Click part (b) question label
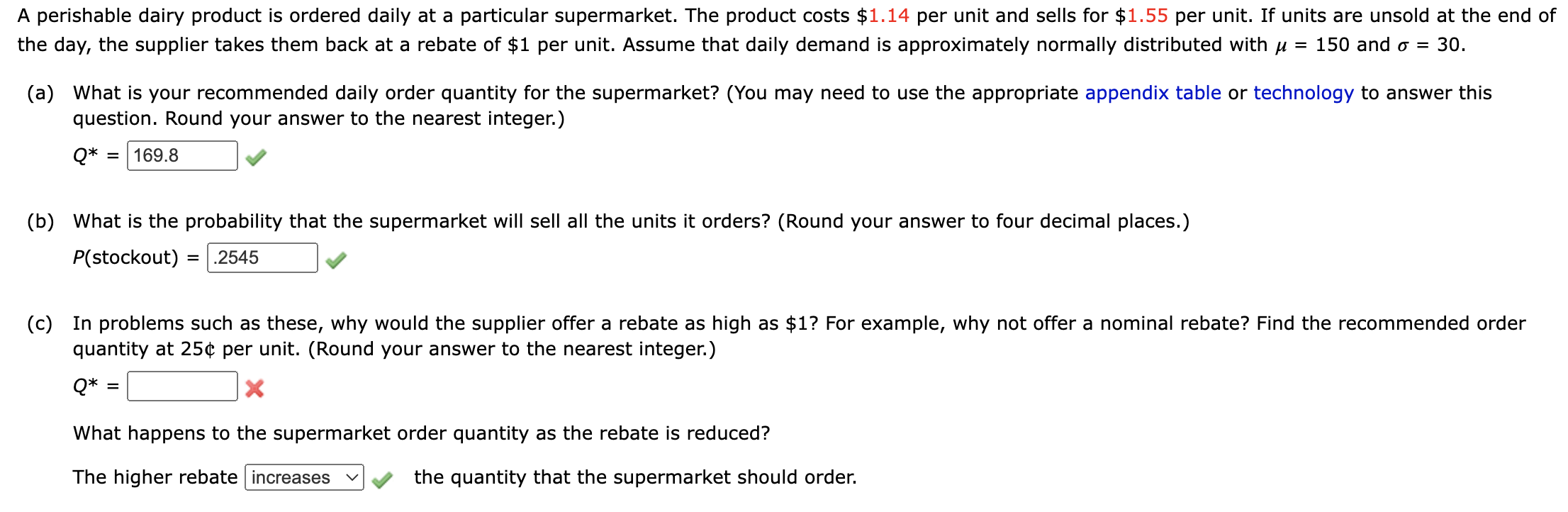Image resolution: width=1568 pixels, height=512 pixels. (41, 221)
